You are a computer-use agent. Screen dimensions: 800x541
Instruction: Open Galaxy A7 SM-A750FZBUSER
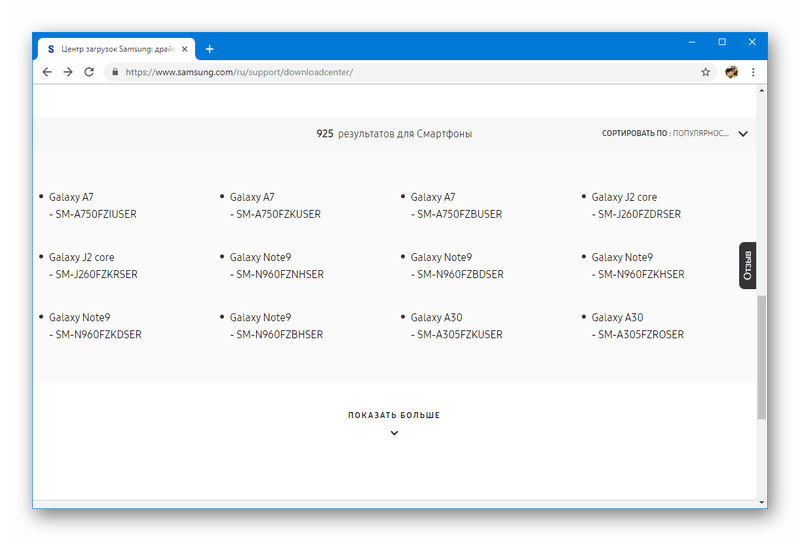click(456, 205)
